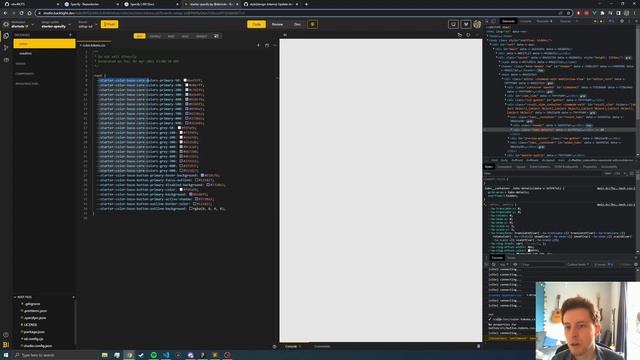The image size is (640, 360).
Task: Switch to Doc mode
Action: 297,24
